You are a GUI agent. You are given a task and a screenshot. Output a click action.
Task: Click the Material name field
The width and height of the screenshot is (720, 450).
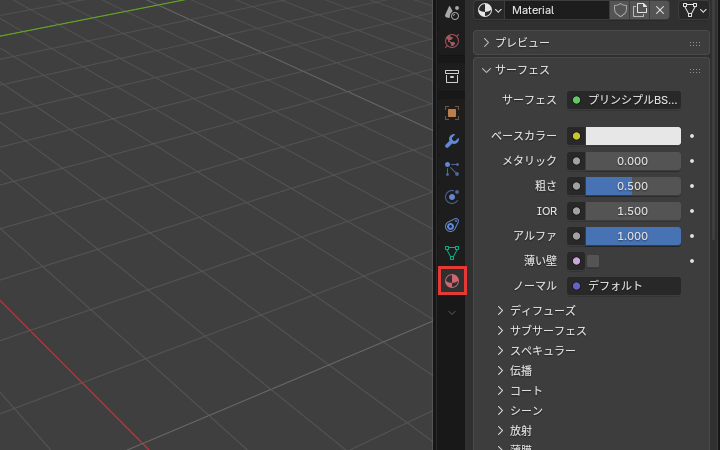pyautogui.click(x=557, y=10)
